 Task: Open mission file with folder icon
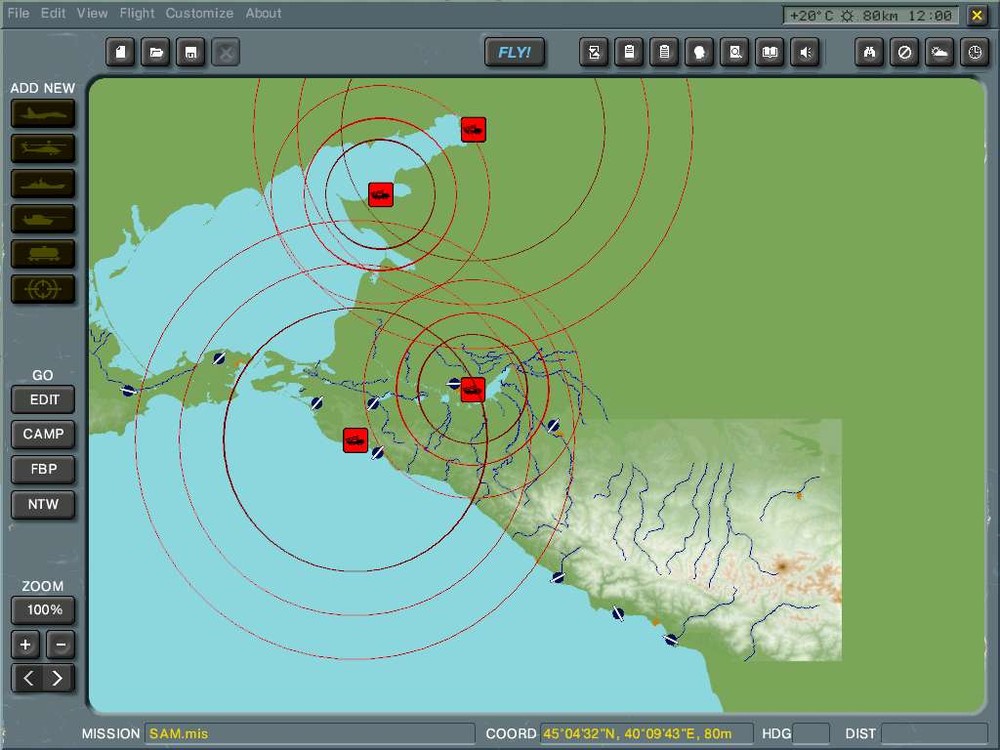(155, 53)
